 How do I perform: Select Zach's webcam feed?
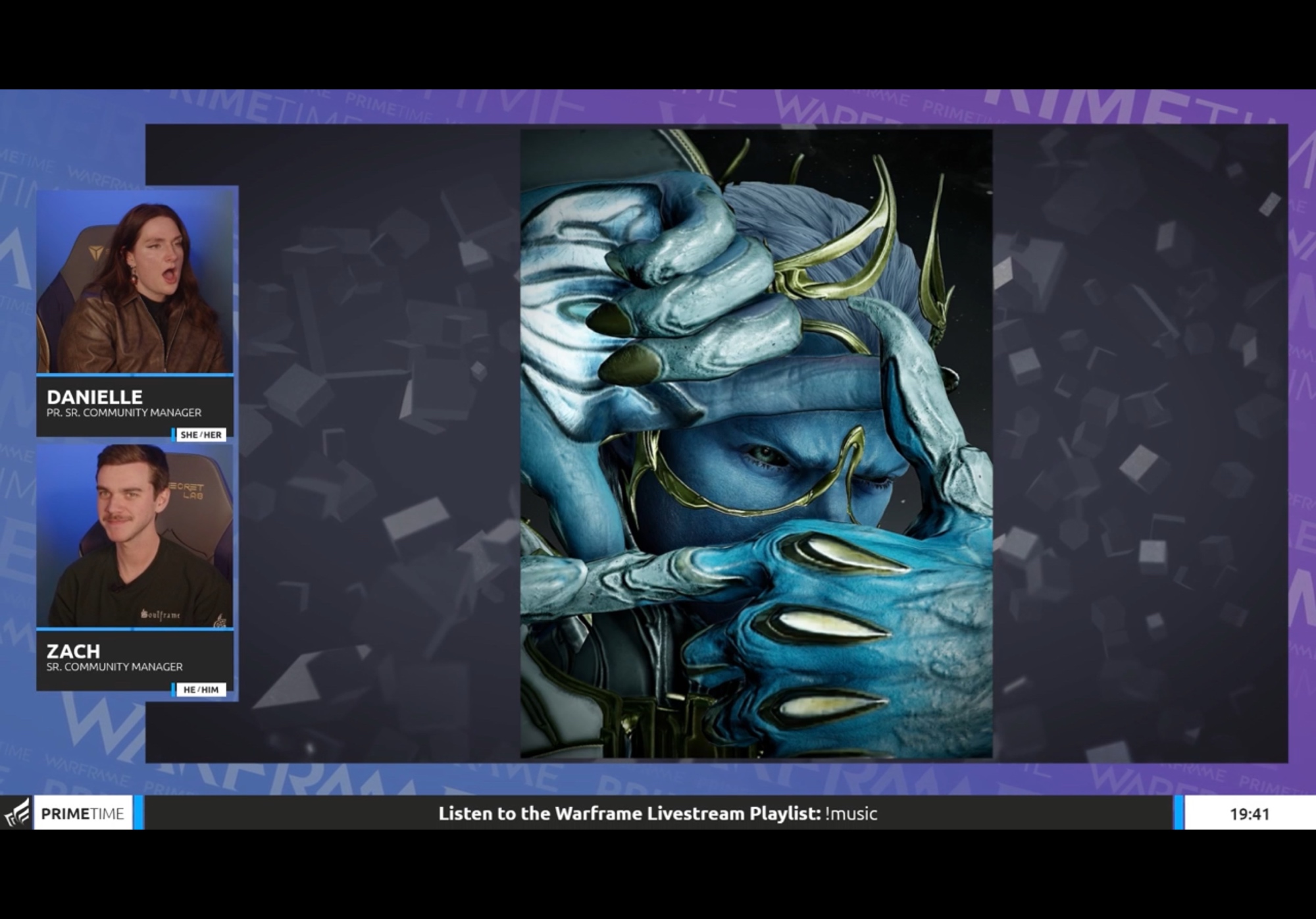point(135,537)
